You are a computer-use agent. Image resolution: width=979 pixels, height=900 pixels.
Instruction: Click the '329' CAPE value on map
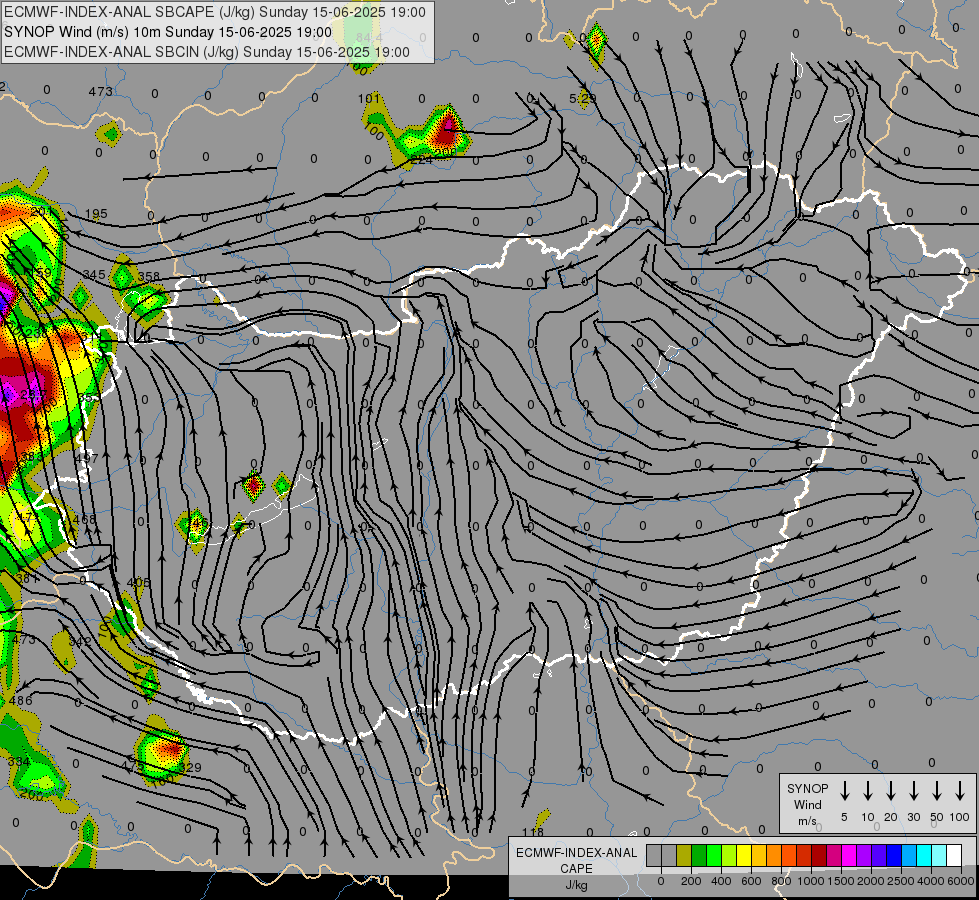click(190, 767)
